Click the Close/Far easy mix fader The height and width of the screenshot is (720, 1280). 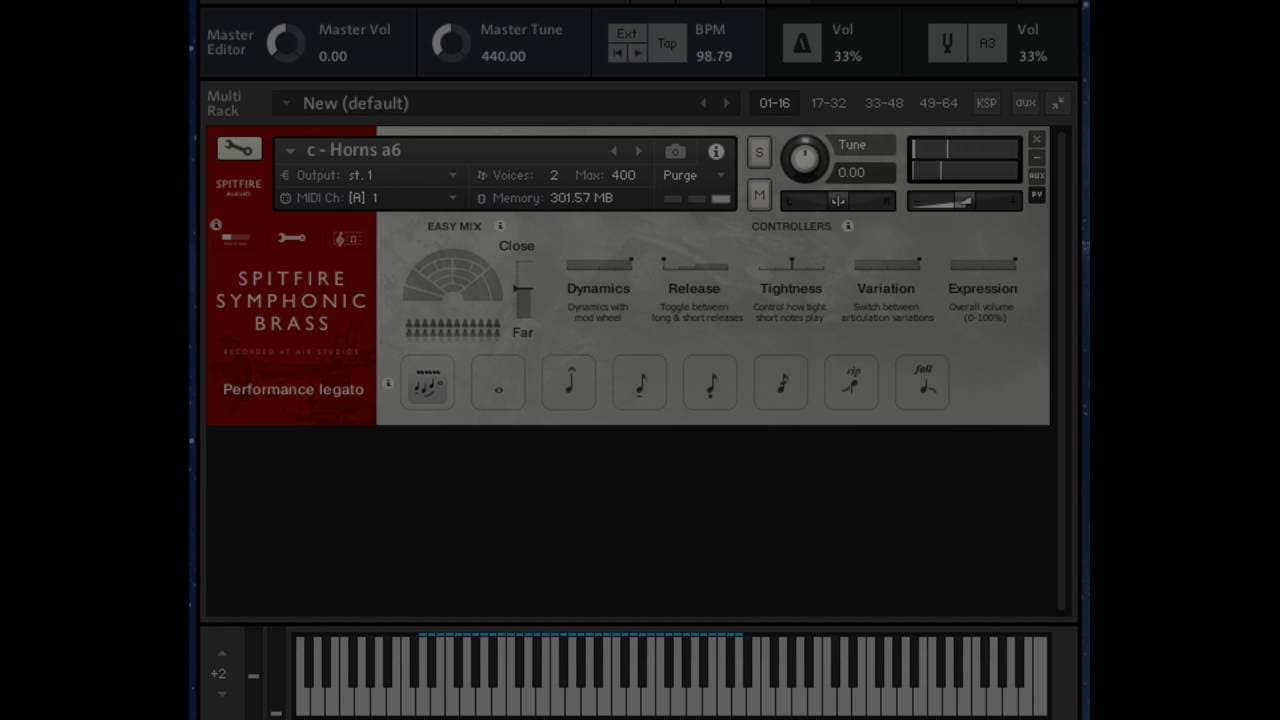(x=522, y=289)
